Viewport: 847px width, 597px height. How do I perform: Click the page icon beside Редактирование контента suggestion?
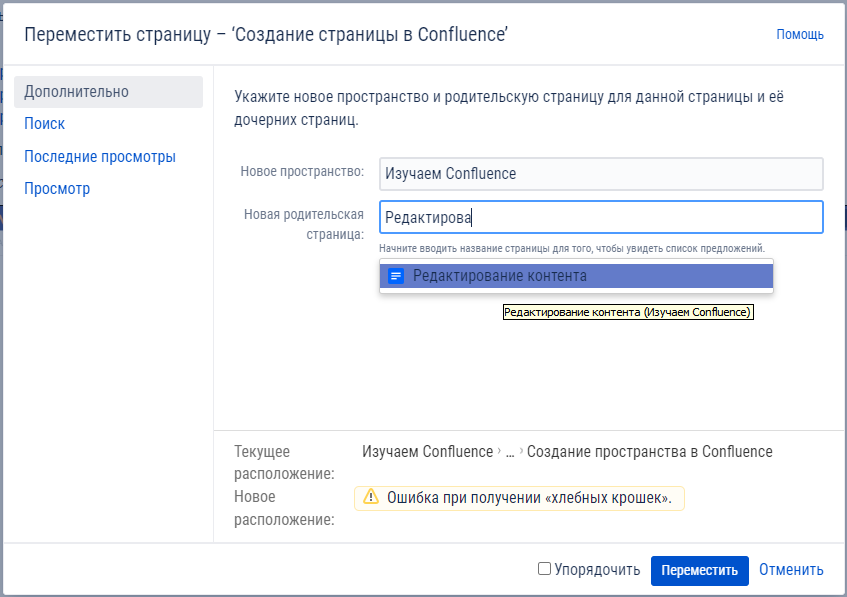click(x=396, y=276)
